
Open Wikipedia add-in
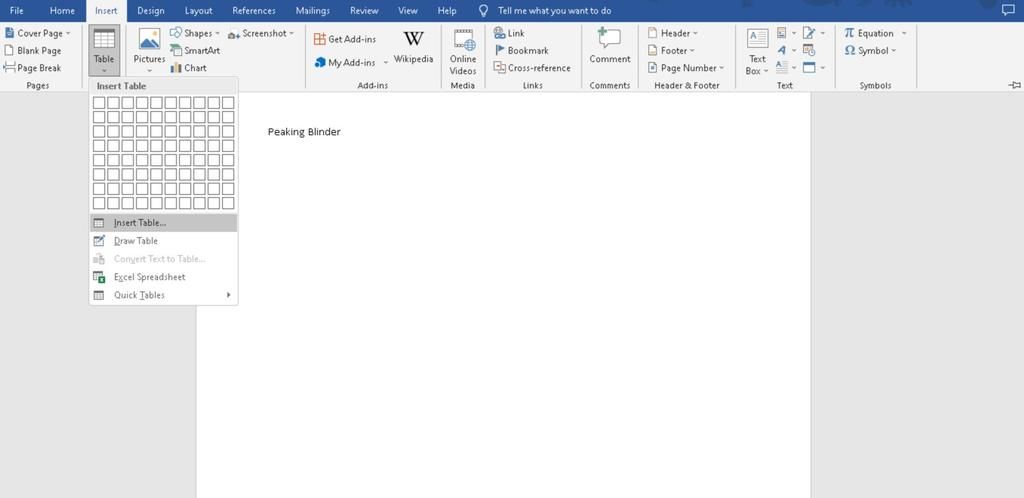(x=413, y=47)
